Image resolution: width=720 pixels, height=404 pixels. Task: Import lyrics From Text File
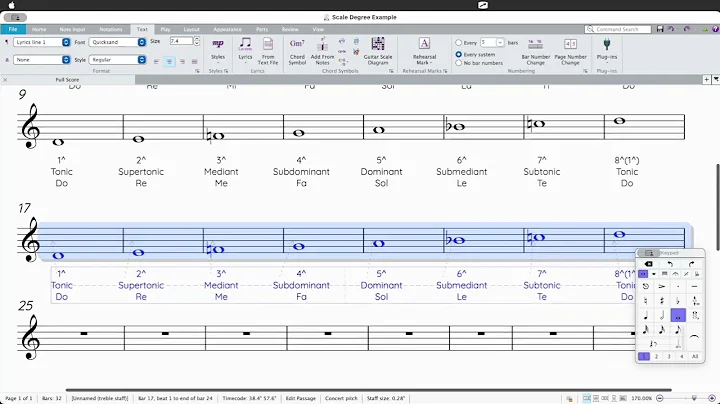pos(268,51)
